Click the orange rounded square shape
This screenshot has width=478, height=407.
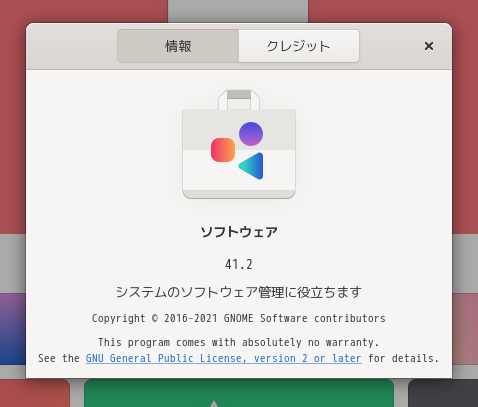point(223,150)
